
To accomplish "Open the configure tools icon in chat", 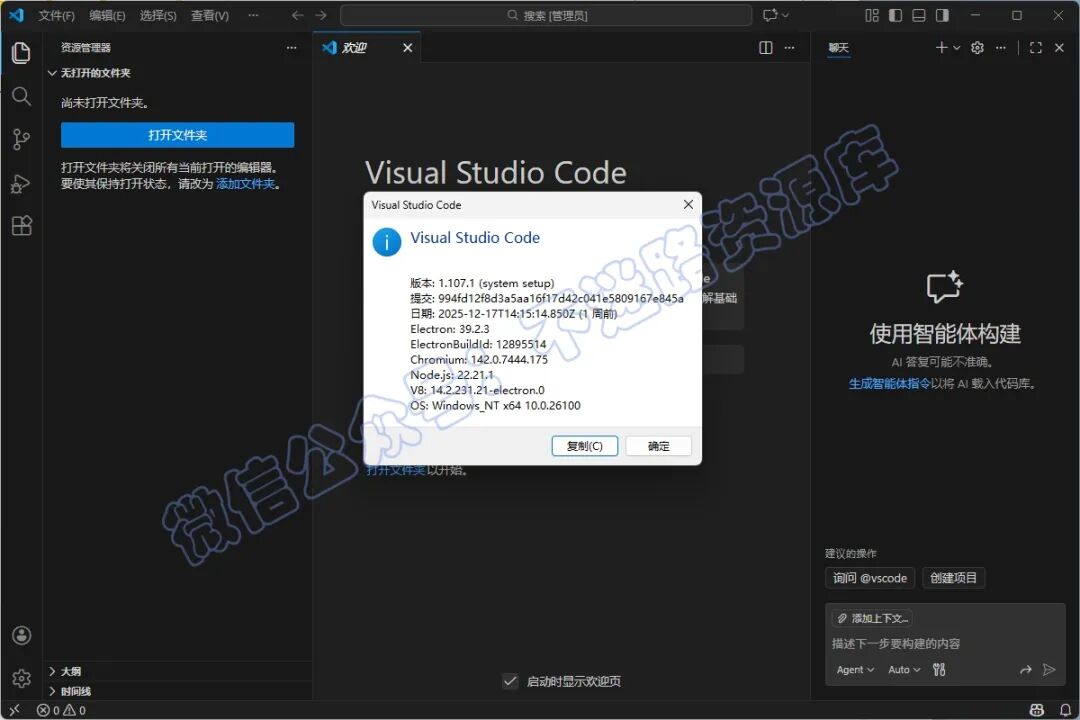I will click(939, 670).
